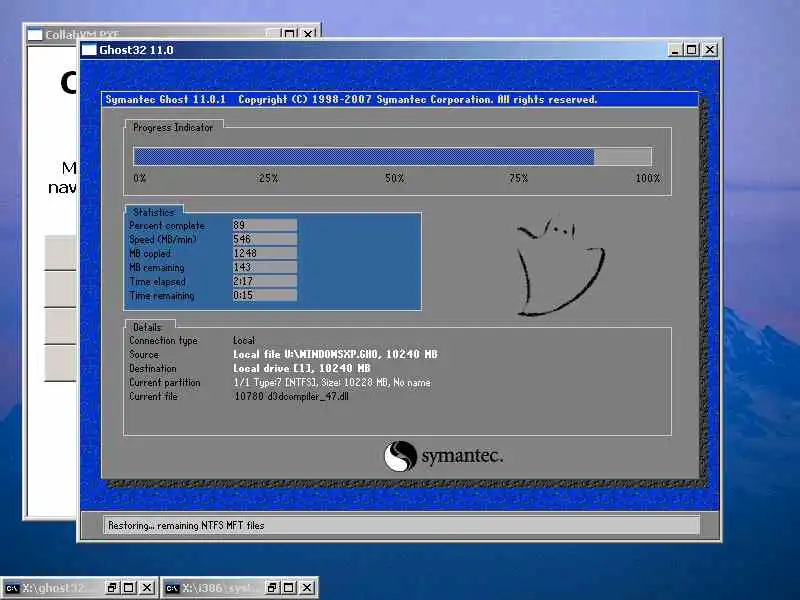The width and height of the screenshot is (800, 600).
Task: Maximize the Ghost32 11.0 window
Action: click(692, 49)
